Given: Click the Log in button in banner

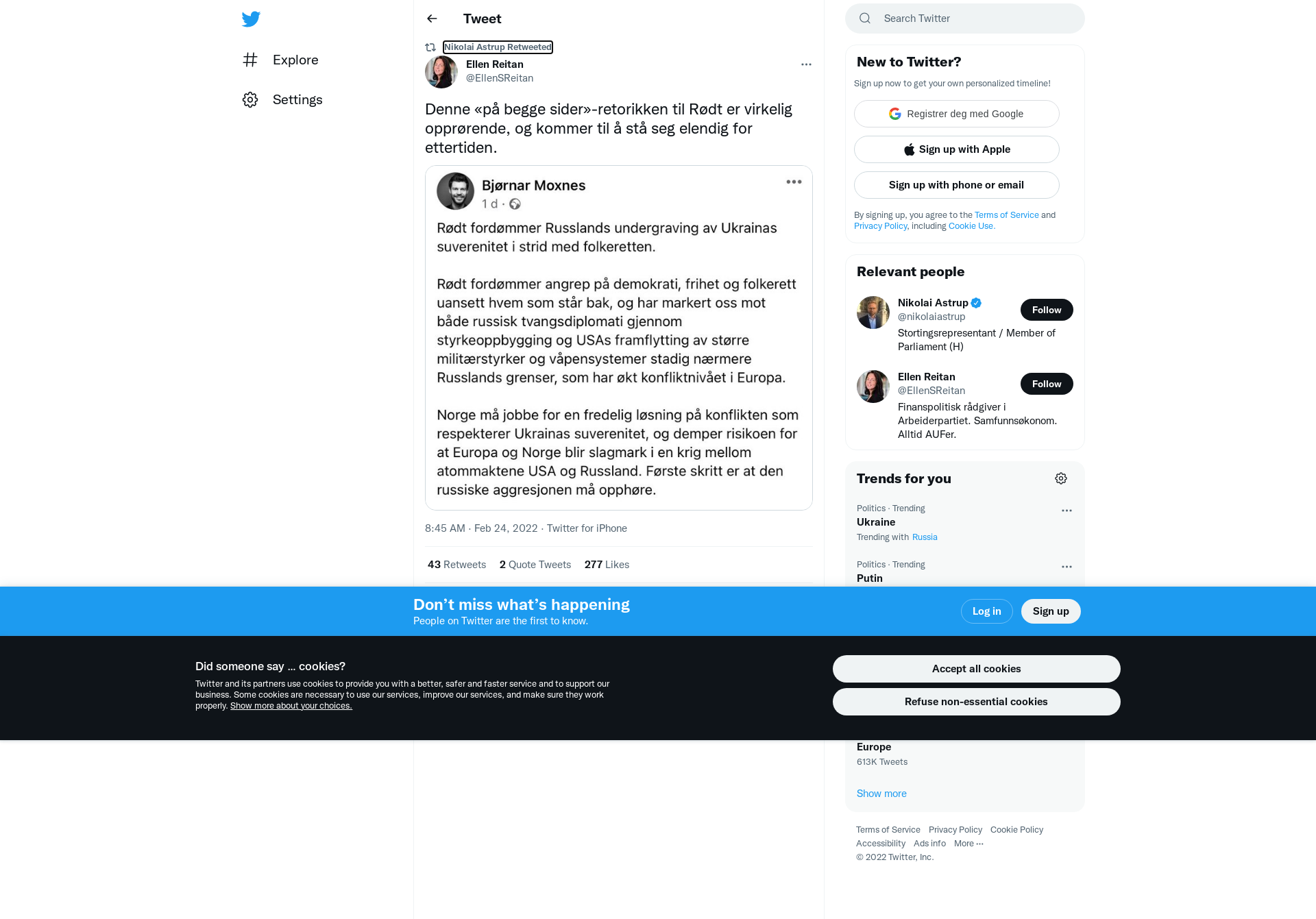Looking at the screenshot, I should point(987,611).
